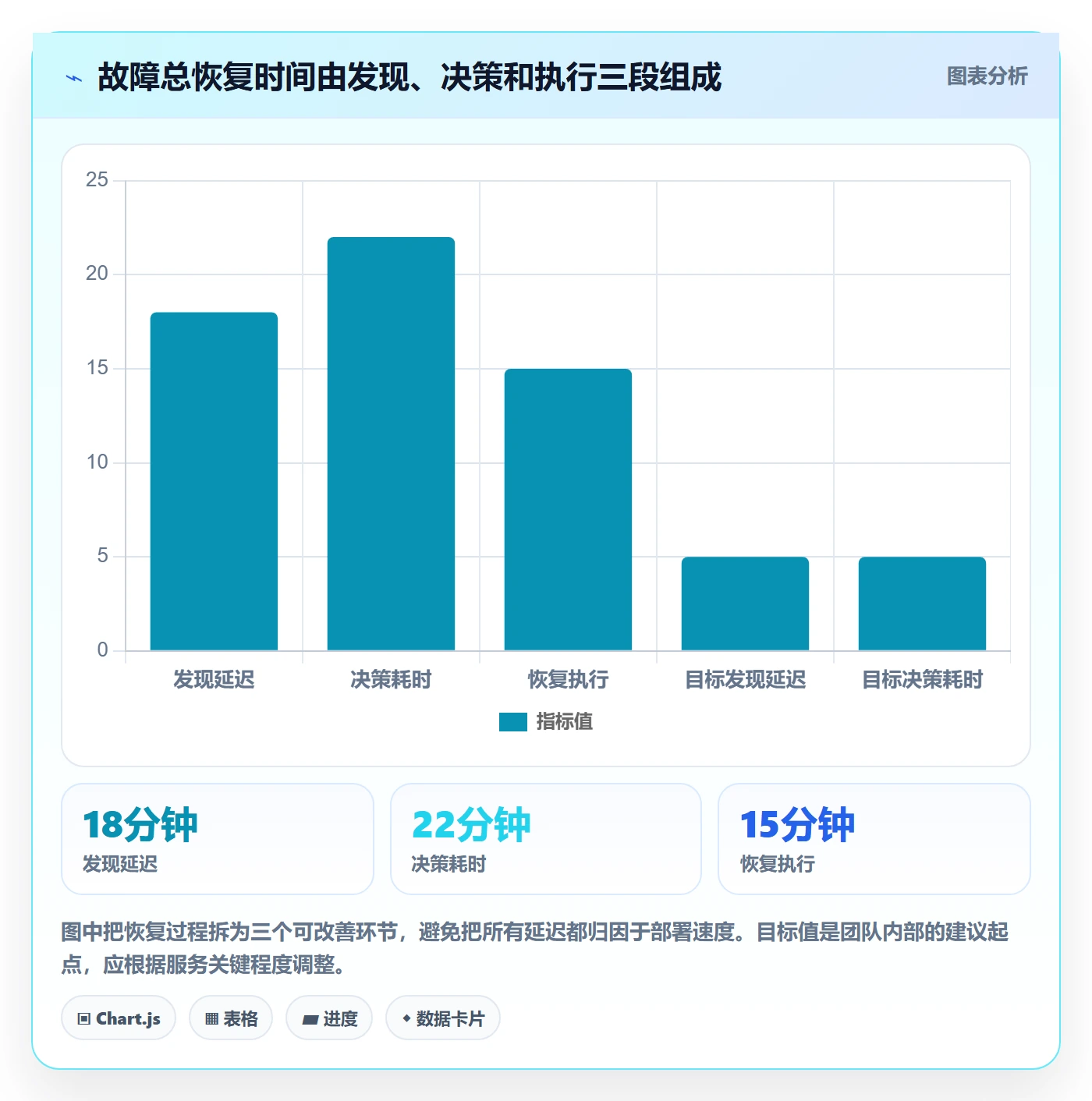Screen dimensions: 1092x1101
Task: Toggle the 指标值 legend color box
Action: [513, 722]
